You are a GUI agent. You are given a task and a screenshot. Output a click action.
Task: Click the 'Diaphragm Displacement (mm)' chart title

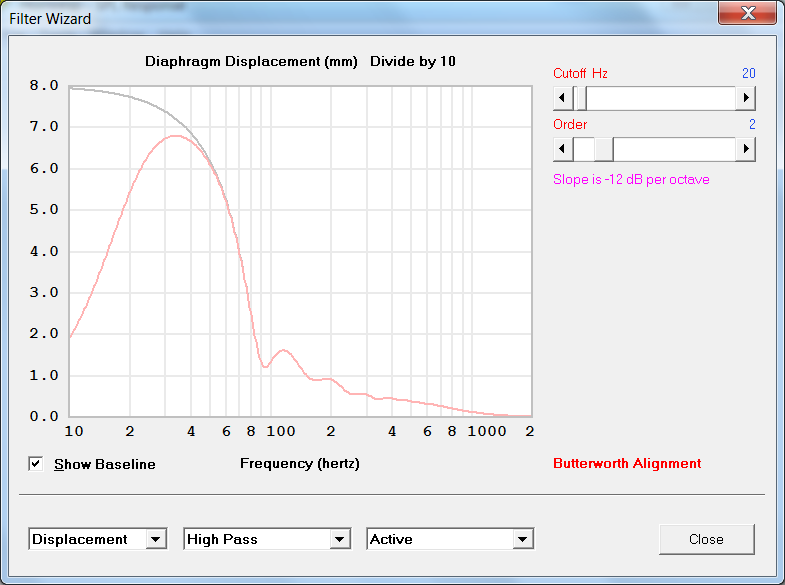click(x=251, y=62)
